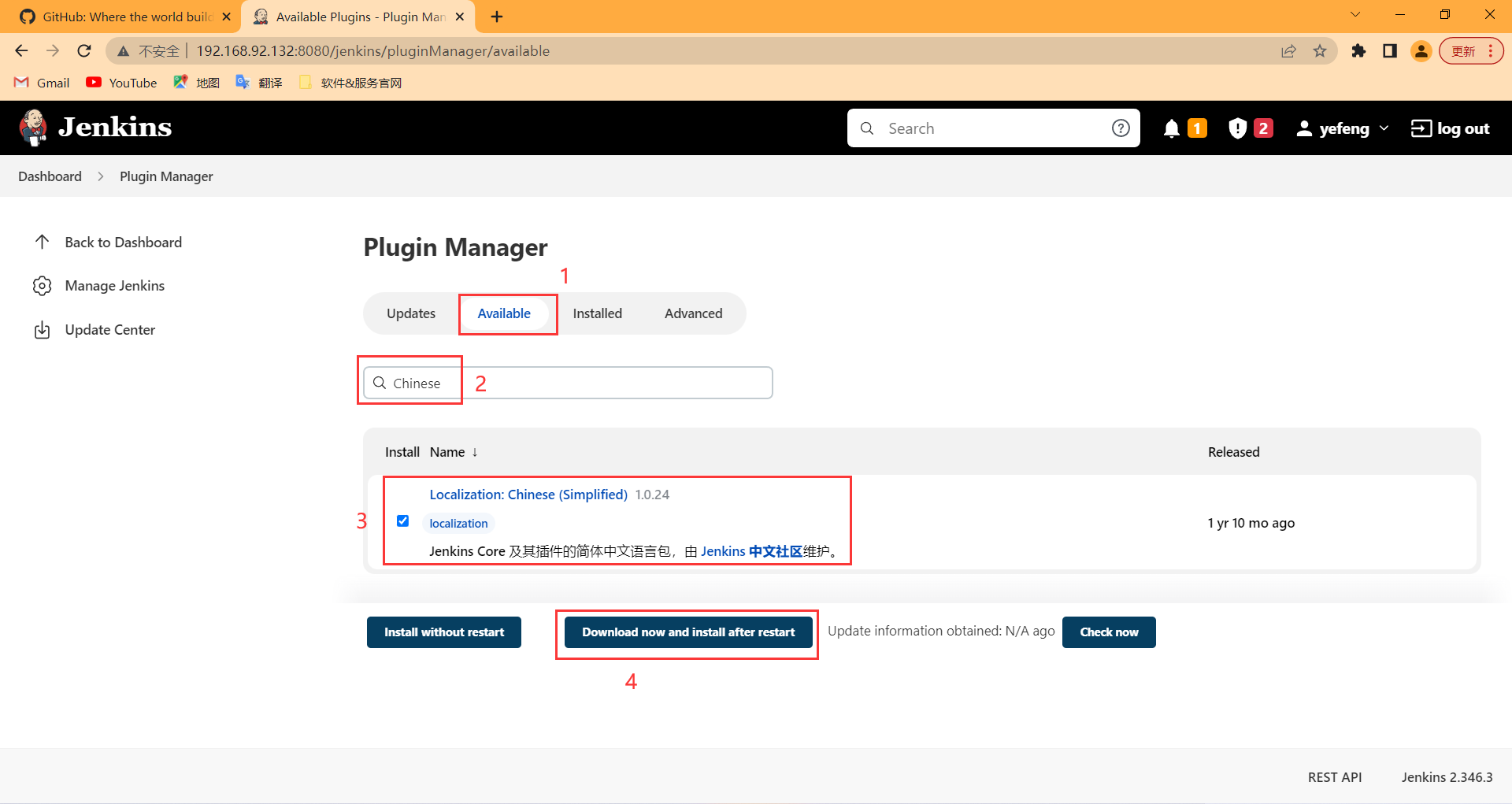The image size is (1512, 804).
Task: Click the share page icon in address bar
Action: tap(1288, 51)
